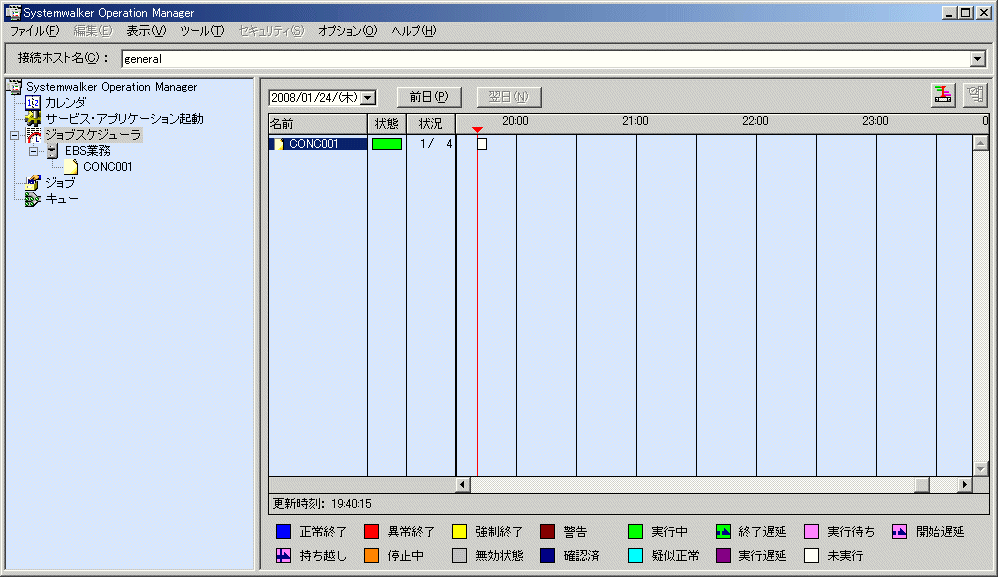Click the サービス・アプリケーション起動 icon
Viewport: 998px width, 577px height.
coord(32,118)
